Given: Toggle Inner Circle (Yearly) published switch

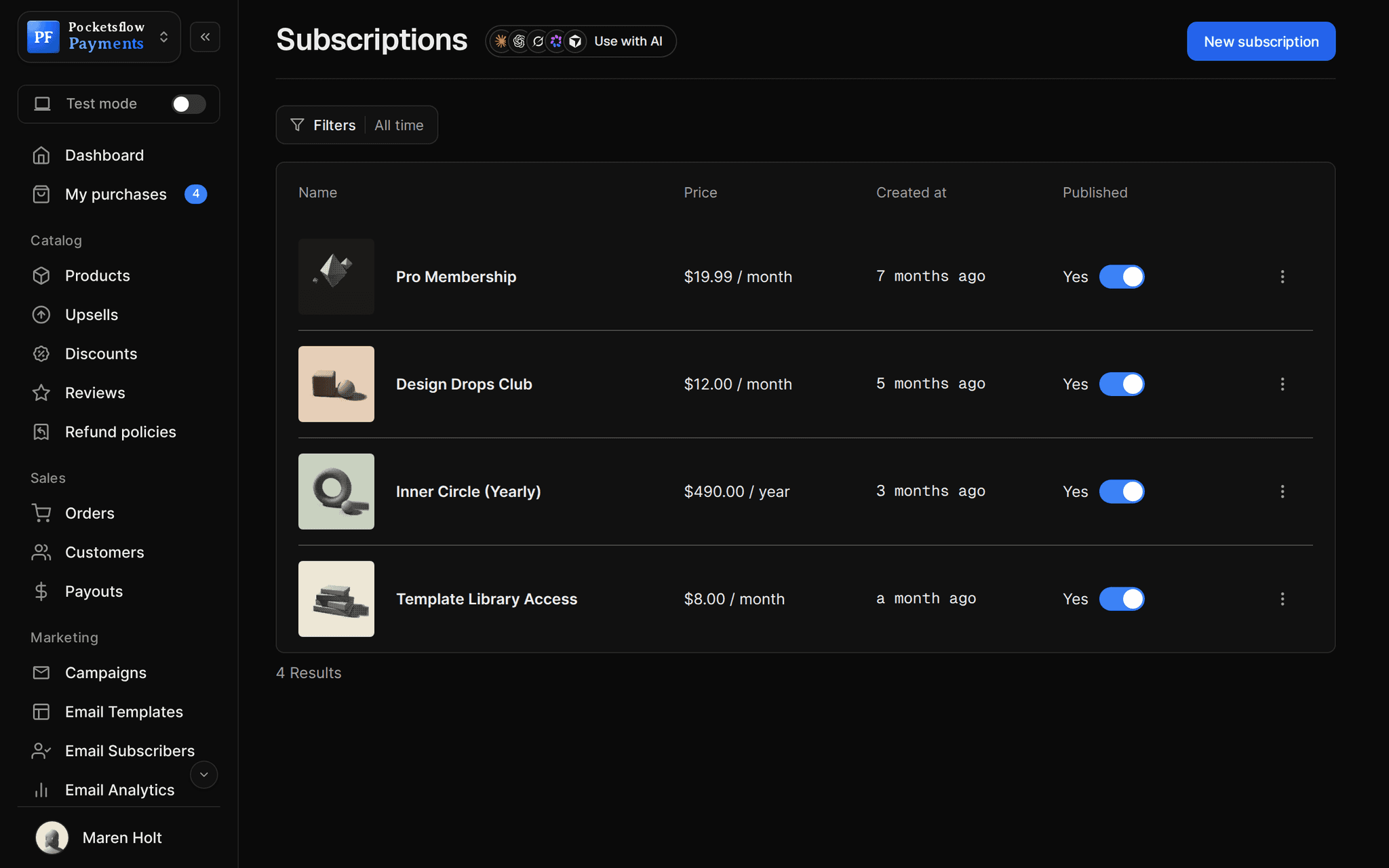Looking at the screenshot, I should [x=1122, y=492].
